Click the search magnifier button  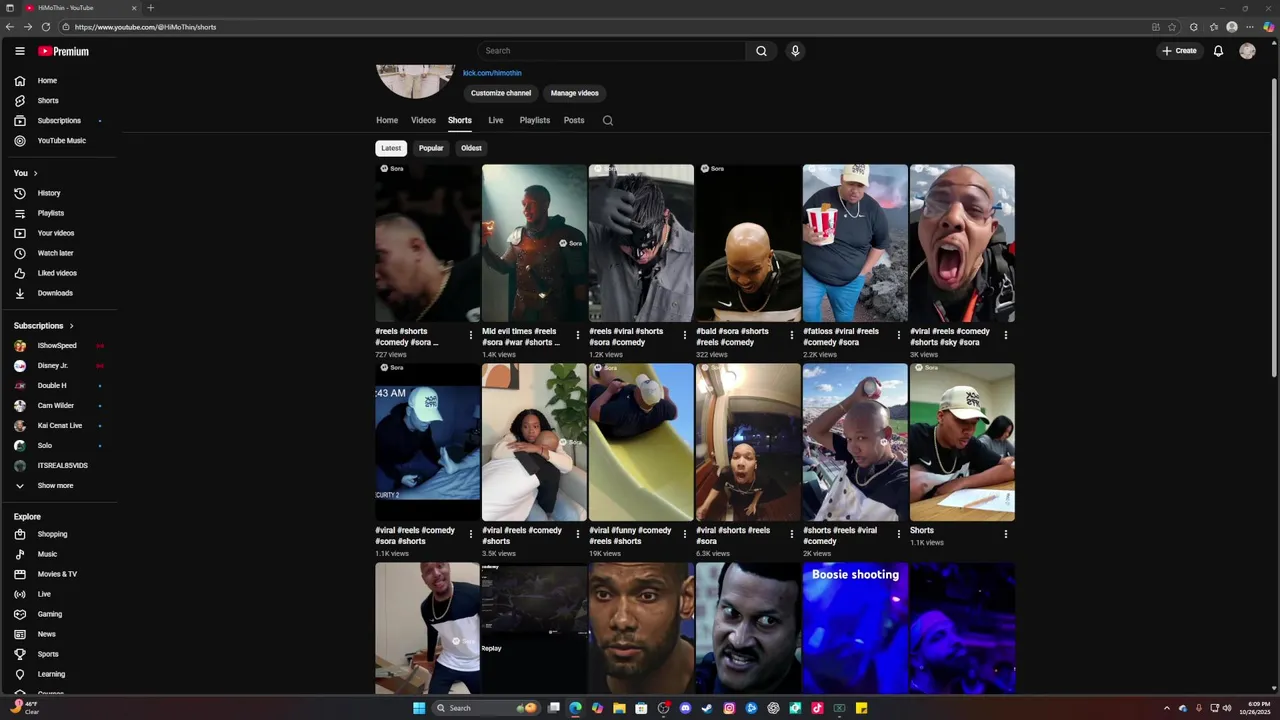point(761,51)
